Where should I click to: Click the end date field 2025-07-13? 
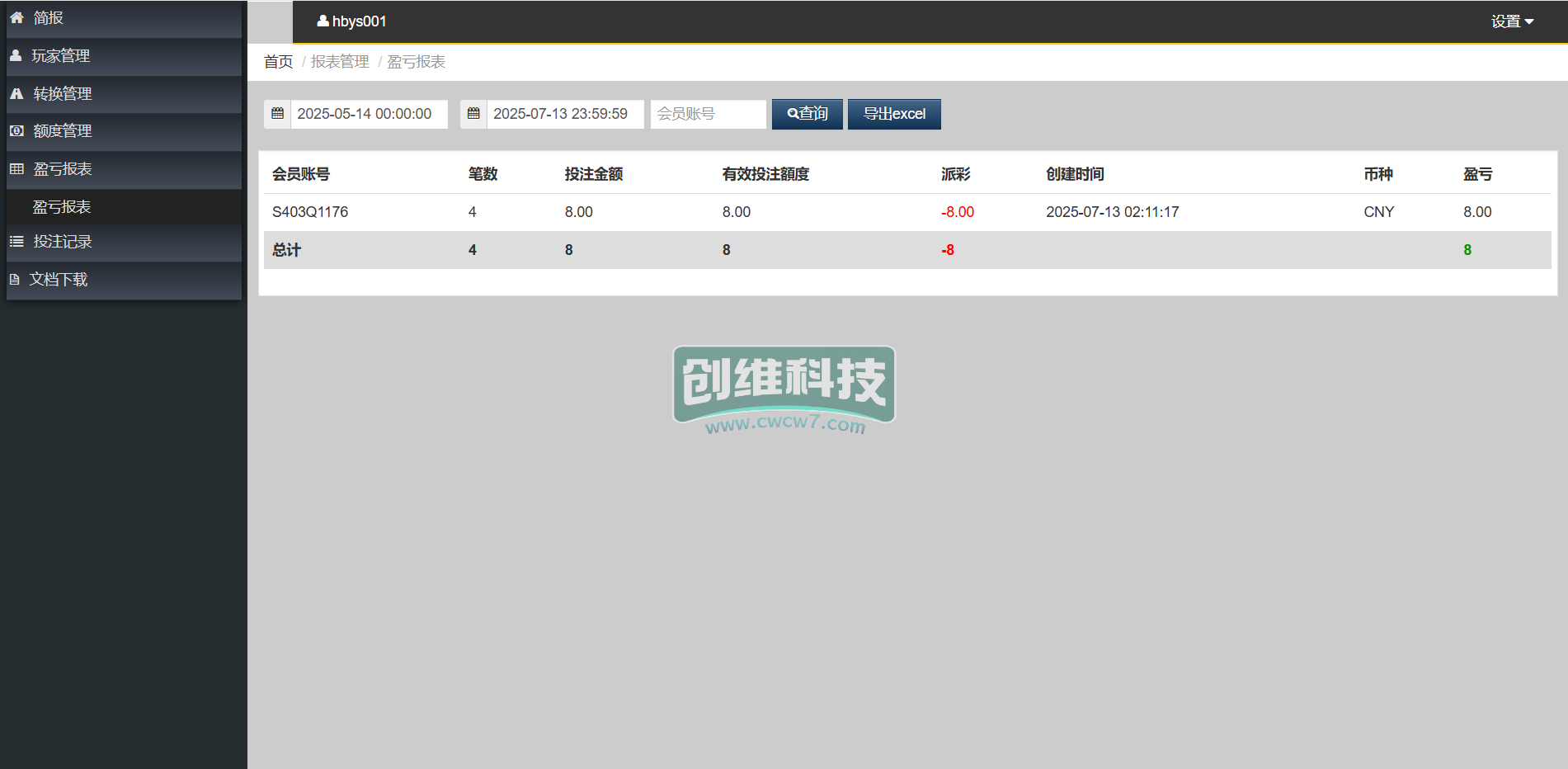565,114
